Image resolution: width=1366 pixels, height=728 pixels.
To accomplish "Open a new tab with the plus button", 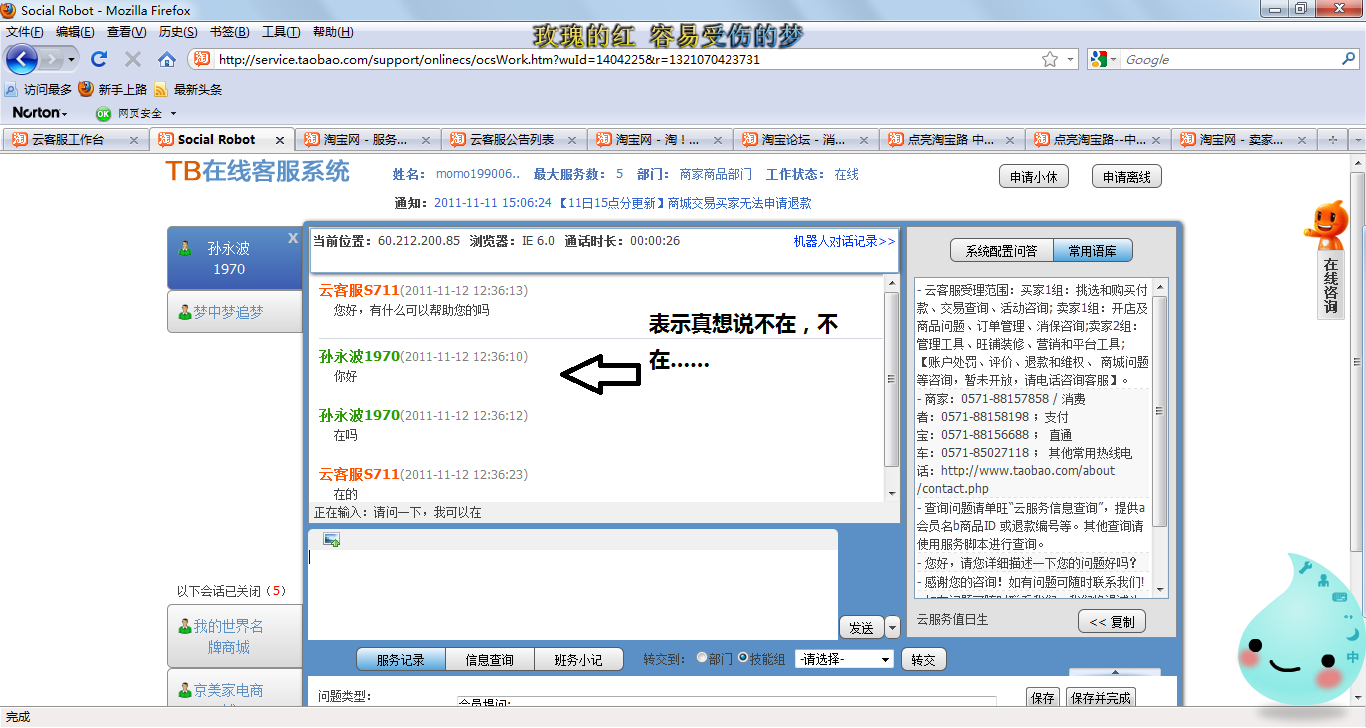I will tap(1332, 140).
